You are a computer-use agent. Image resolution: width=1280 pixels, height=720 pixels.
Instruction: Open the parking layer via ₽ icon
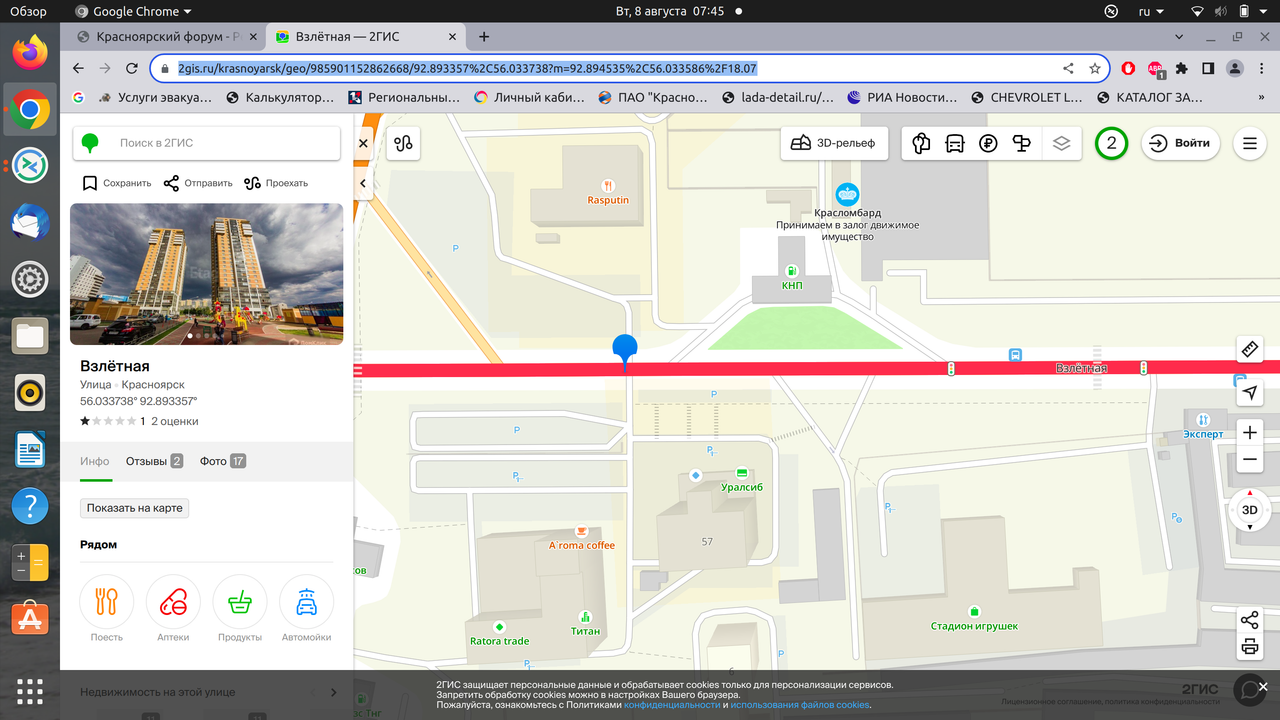(988, 143)
